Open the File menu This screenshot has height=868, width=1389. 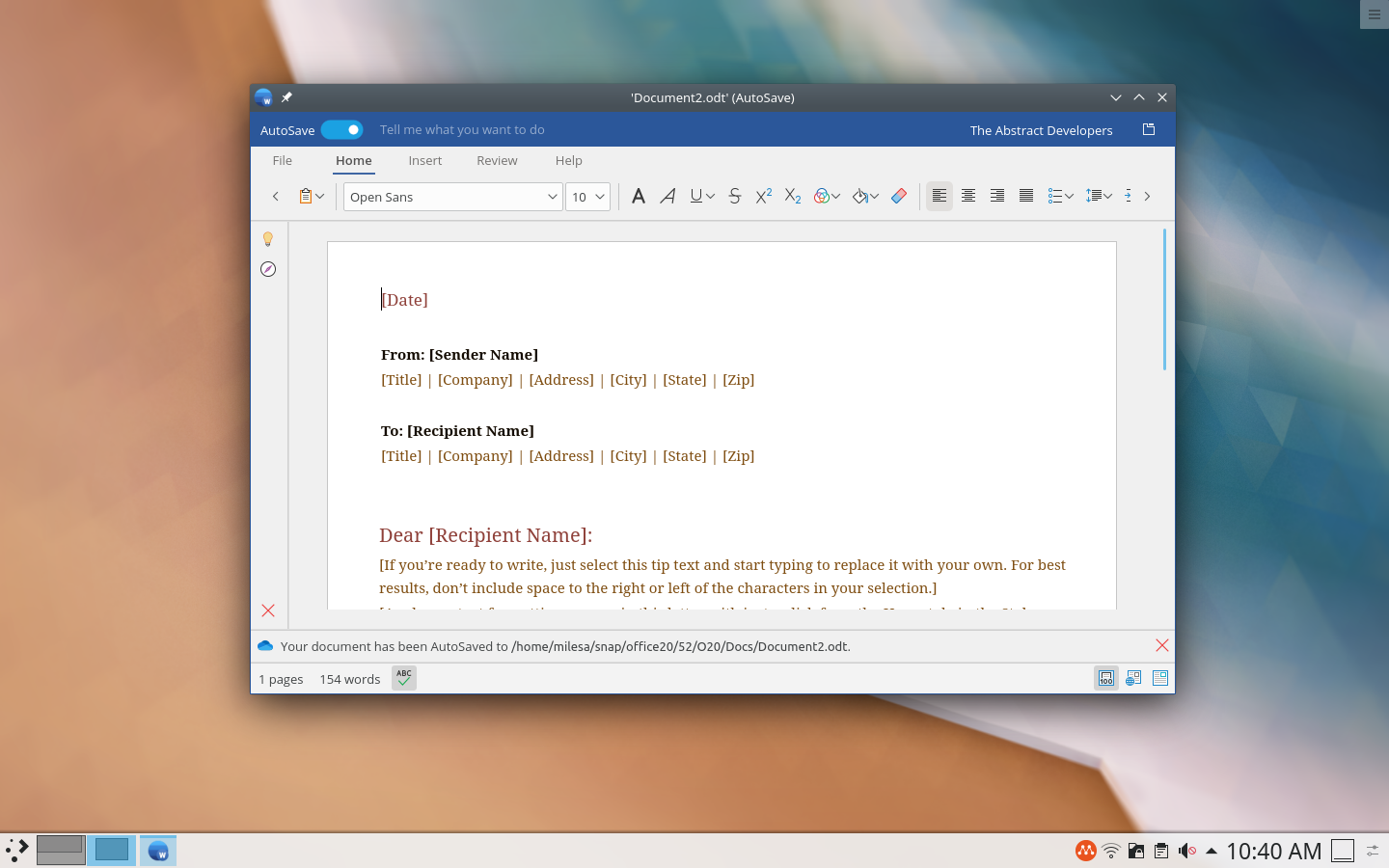[x=282, y=160]
